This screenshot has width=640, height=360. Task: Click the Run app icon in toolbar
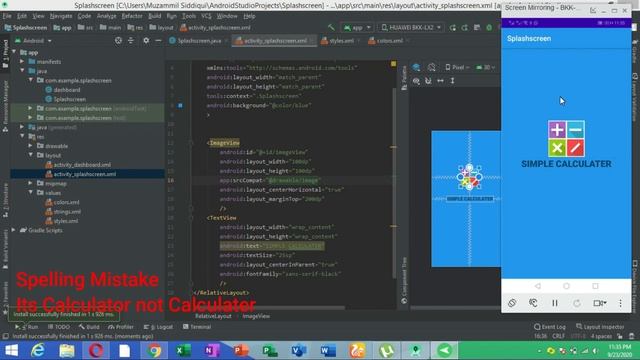coord(453,27)
